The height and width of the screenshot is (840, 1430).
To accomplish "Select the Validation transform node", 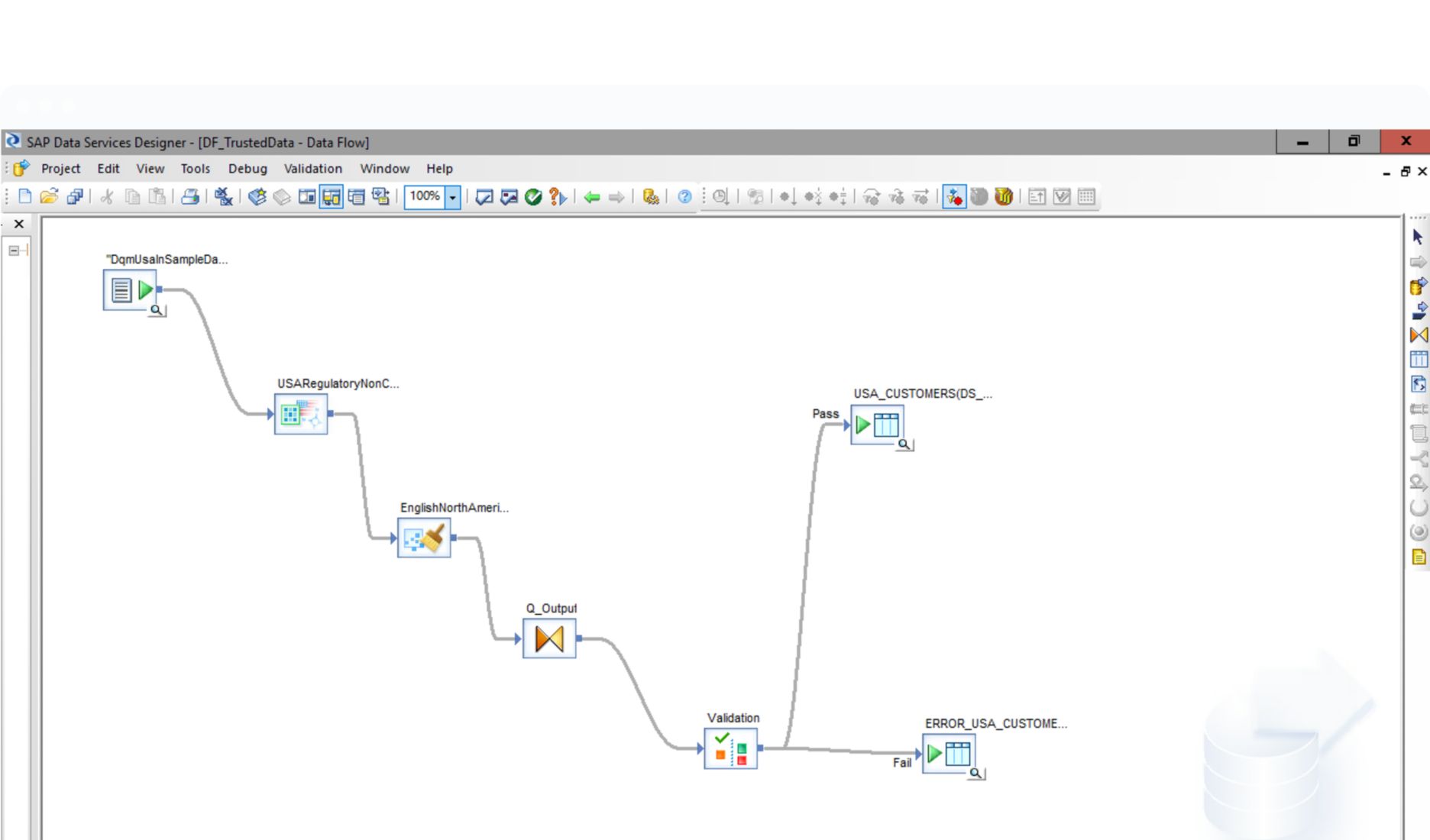I will 730,748.
